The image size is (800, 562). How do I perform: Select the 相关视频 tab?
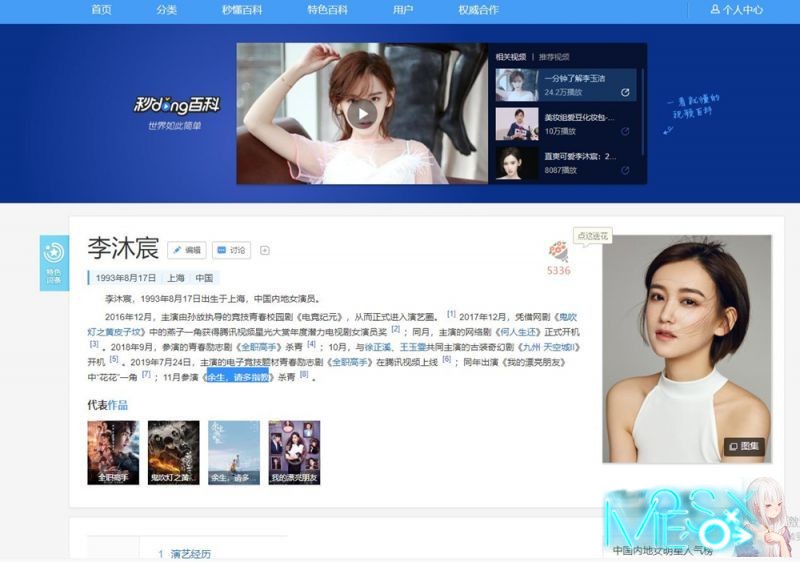pos(511,57)
